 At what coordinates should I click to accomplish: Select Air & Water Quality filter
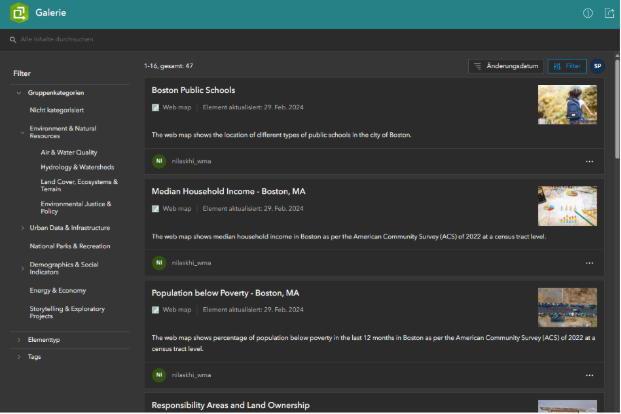69,153
